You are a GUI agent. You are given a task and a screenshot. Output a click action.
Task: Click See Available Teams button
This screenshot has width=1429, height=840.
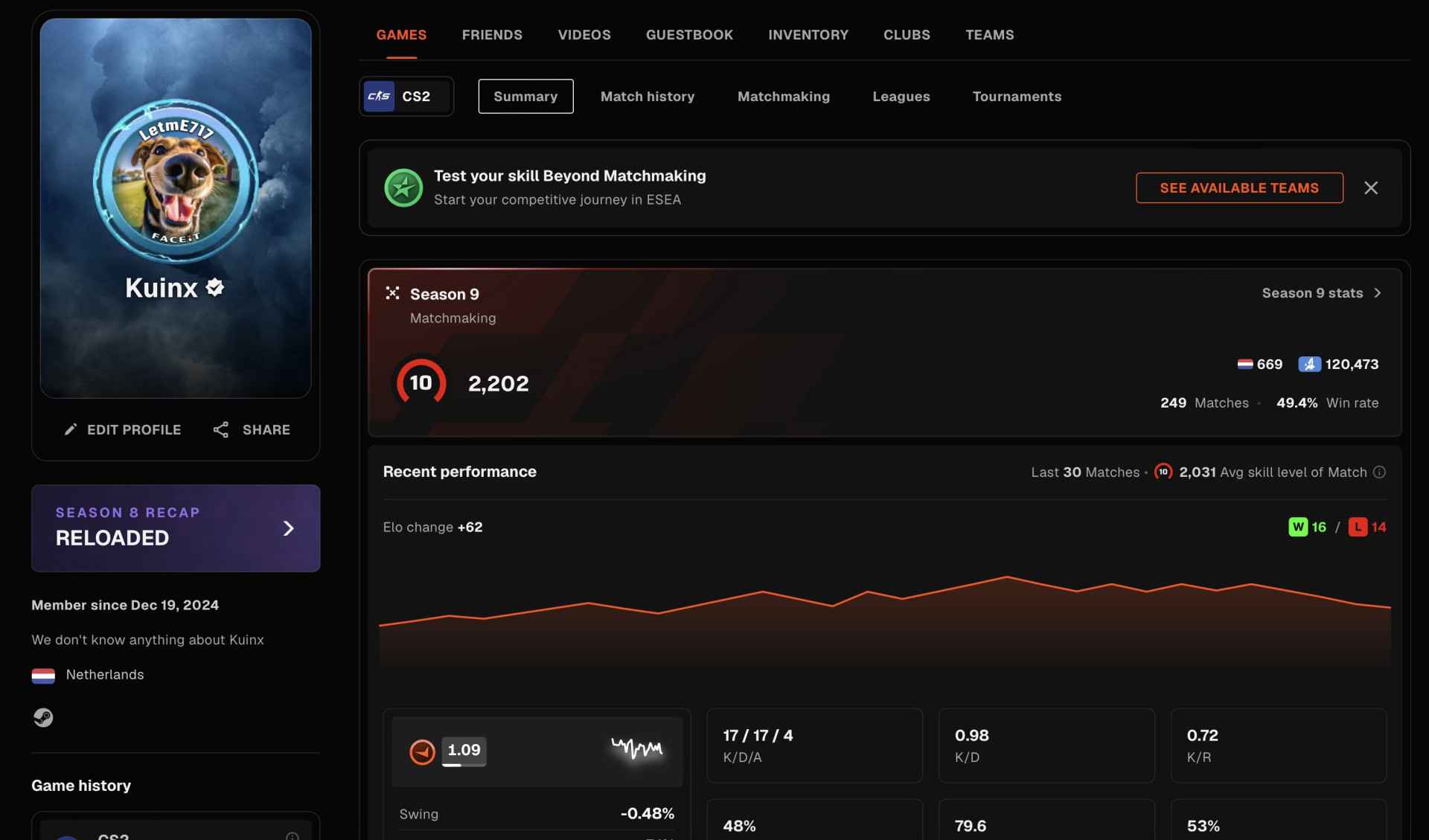coord(1239,187)
